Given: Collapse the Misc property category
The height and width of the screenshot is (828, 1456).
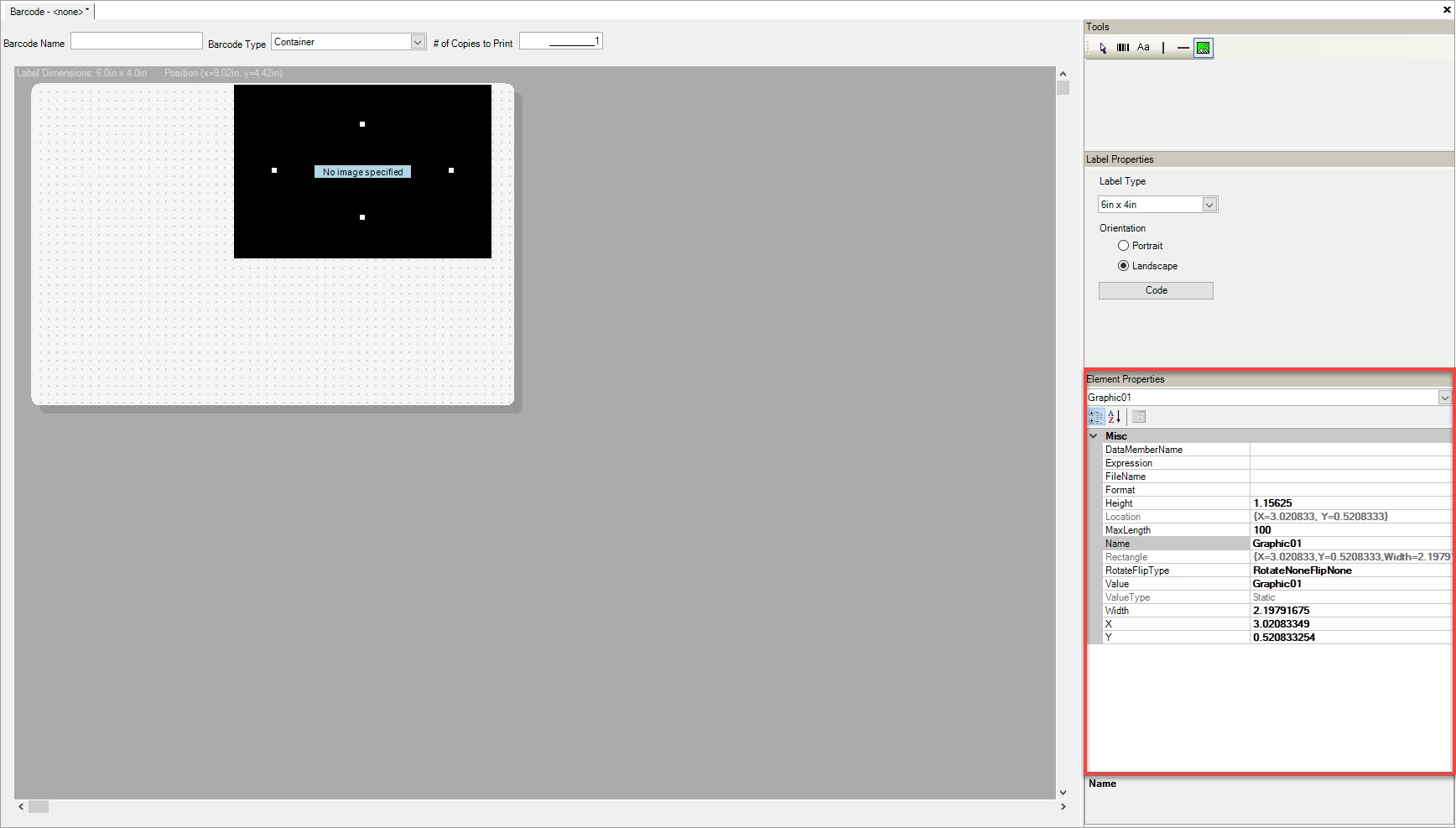Looking at the screenshot, I should [1094, 436].
